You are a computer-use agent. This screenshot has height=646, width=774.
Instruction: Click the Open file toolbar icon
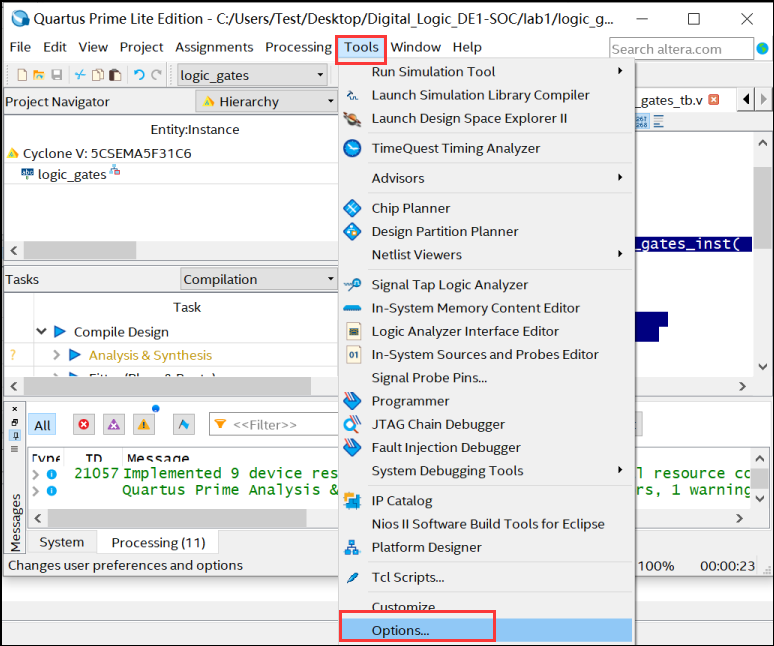point(39,75)
